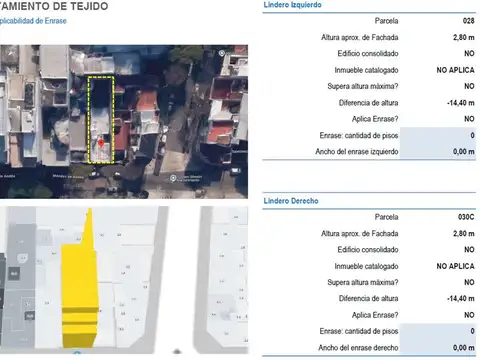Click 'Ancho del enrase derecho' label
480x360 pixels.
[x=358, y=348]
